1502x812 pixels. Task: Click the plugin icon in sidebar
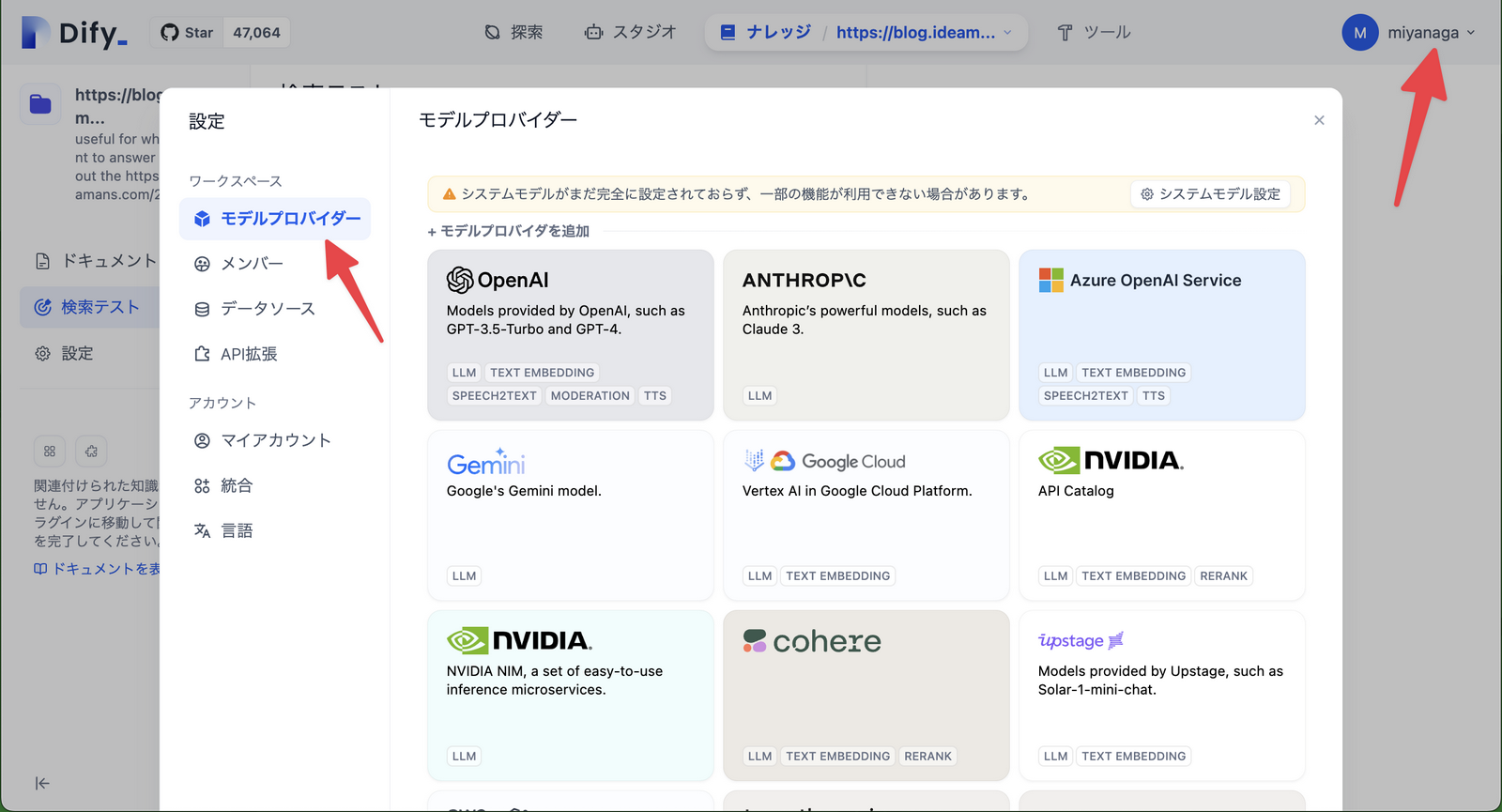tap(91, 452)
